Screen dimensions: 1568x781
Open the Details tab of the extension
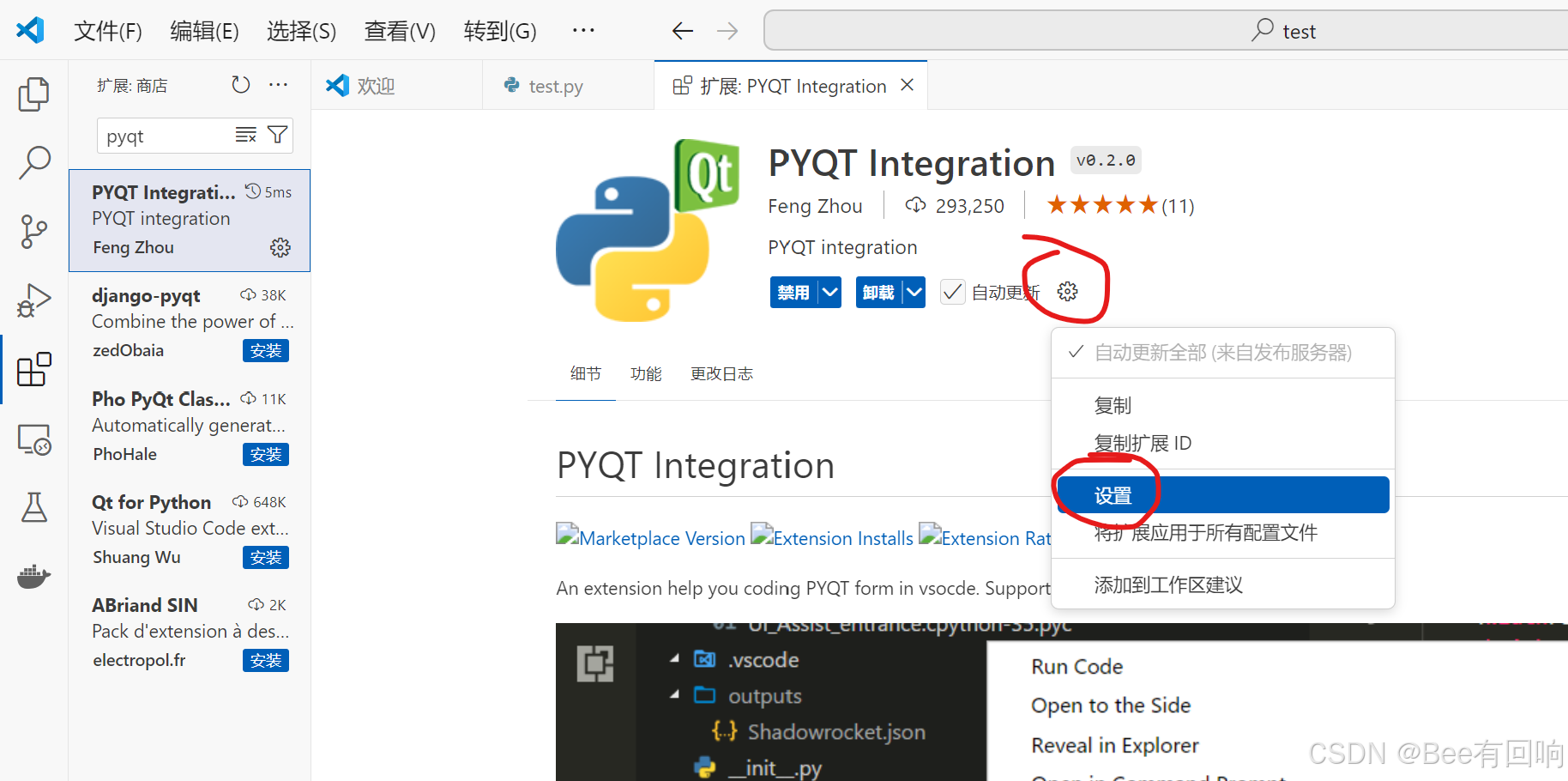click(x=586, y=373)
